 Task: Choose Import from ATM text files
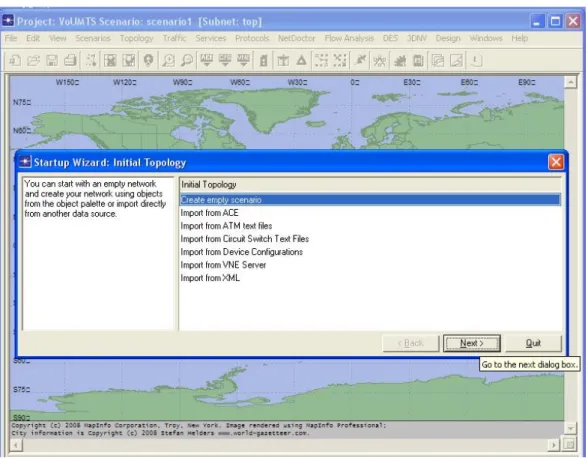226,226
